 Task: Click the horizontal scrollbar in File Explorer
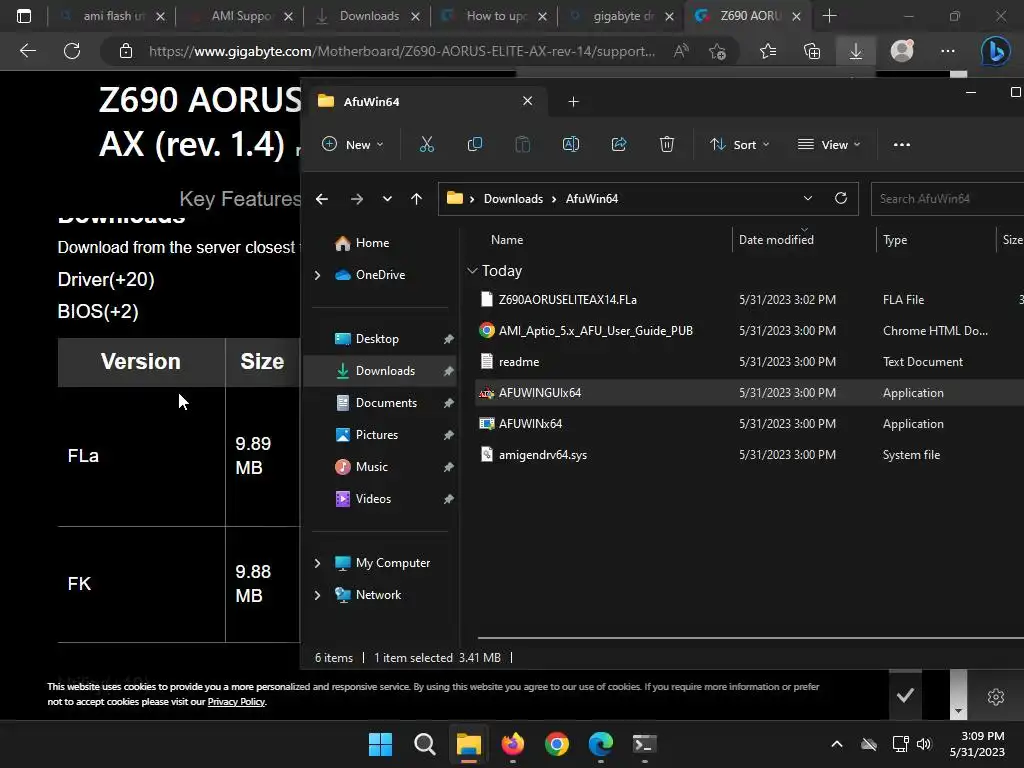[750, 637]
